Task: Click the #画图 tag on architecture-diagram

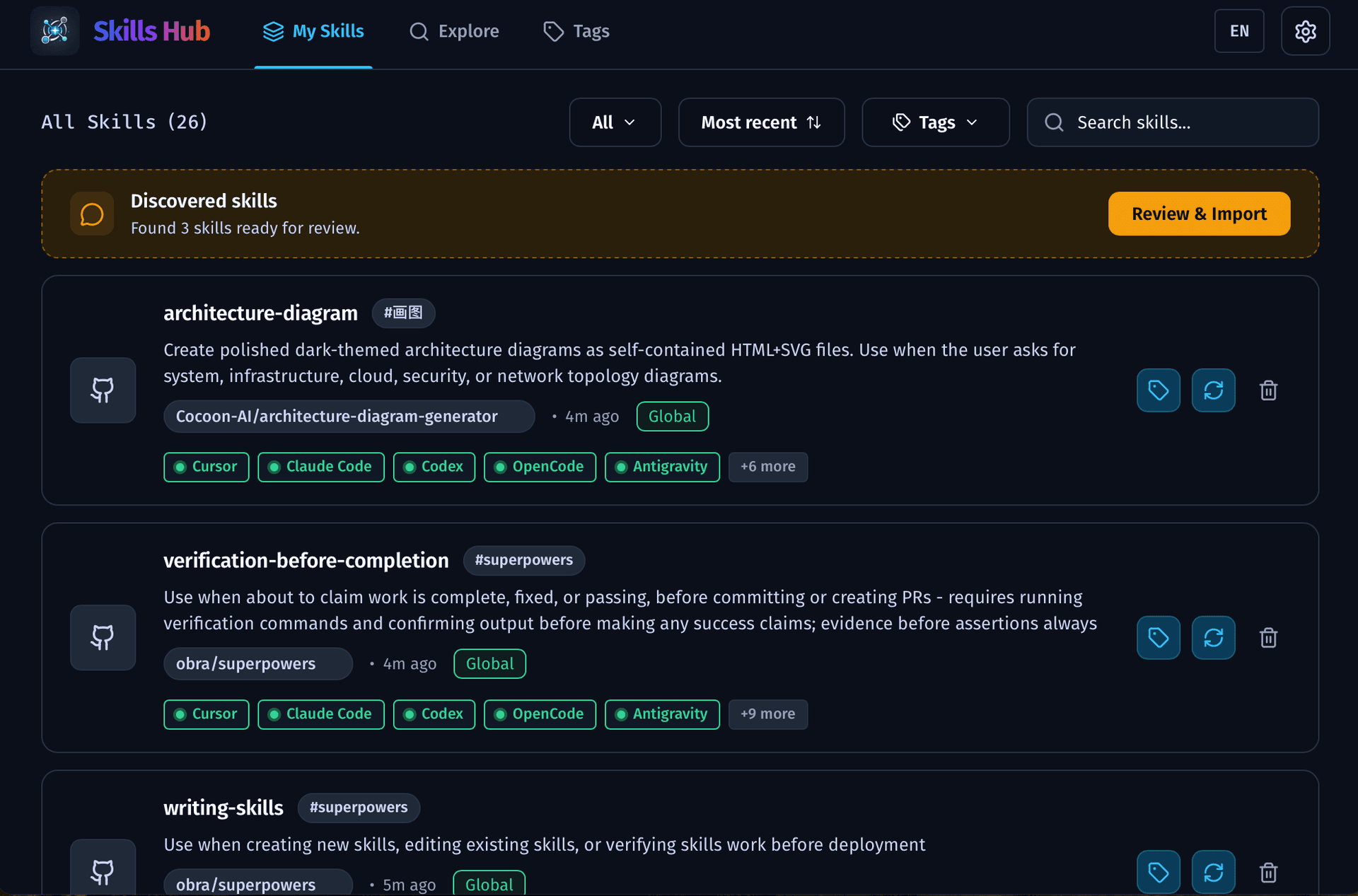Action: pyautogui.click(x=403, y=313)
